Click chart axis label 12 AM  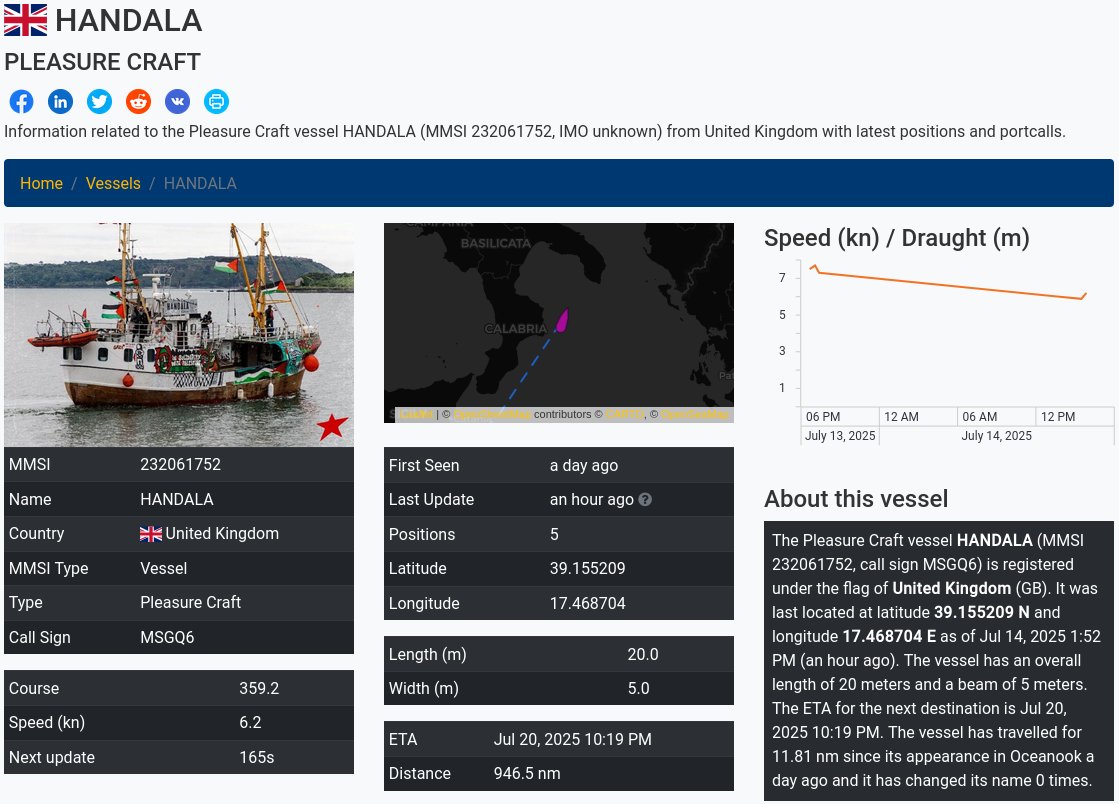tap(901, 417)
